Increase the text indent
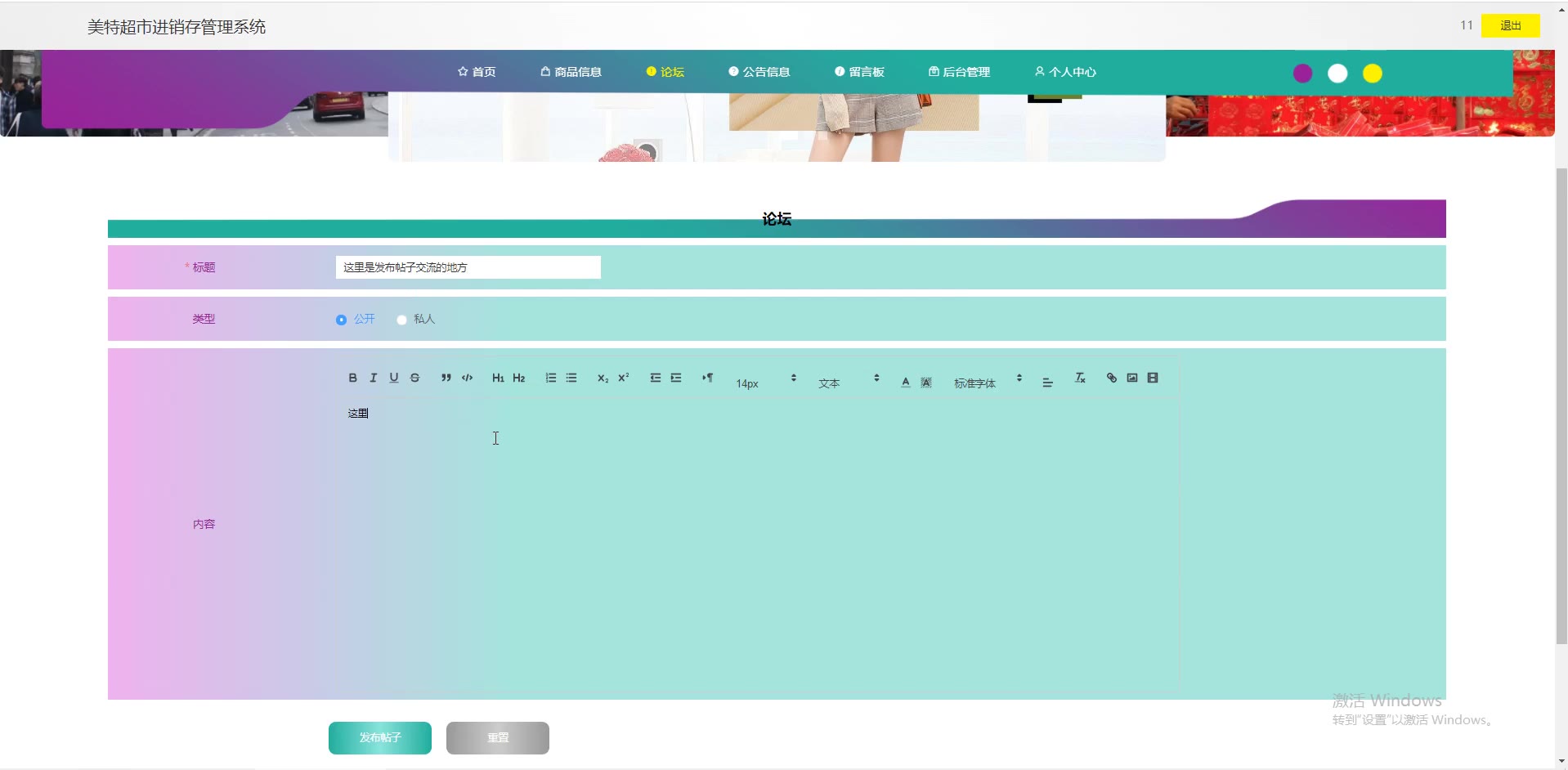Image resolution: width=1568 pixels, height=770 pixels. 676,378
